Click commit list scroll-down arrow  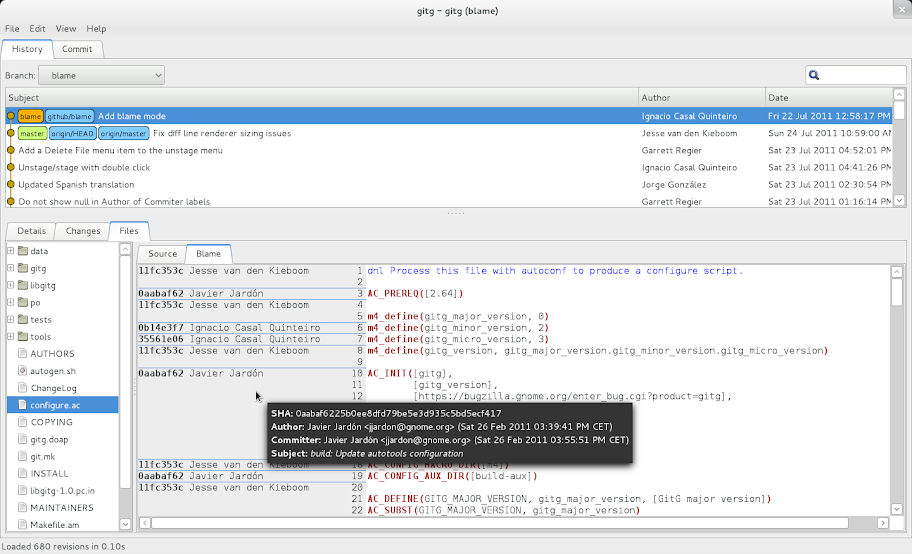pos(899,200)
